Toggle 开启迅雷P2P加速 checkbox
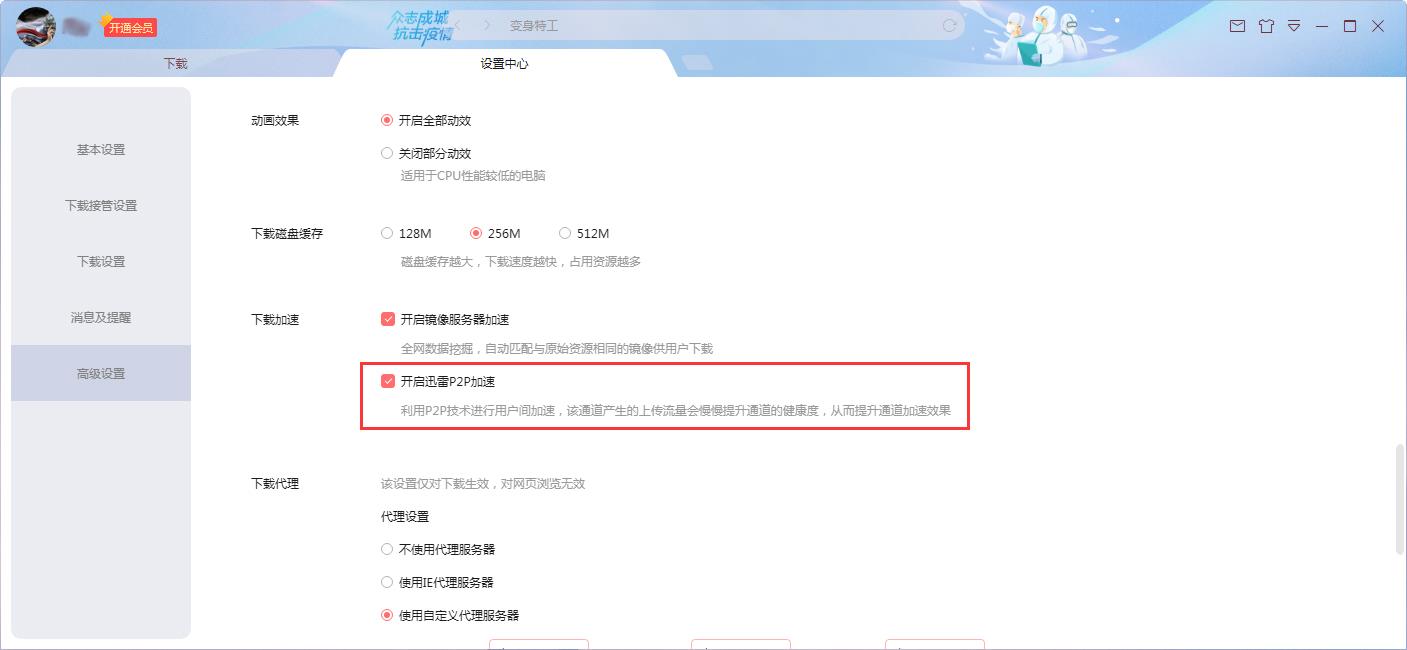 coord(388,382)
